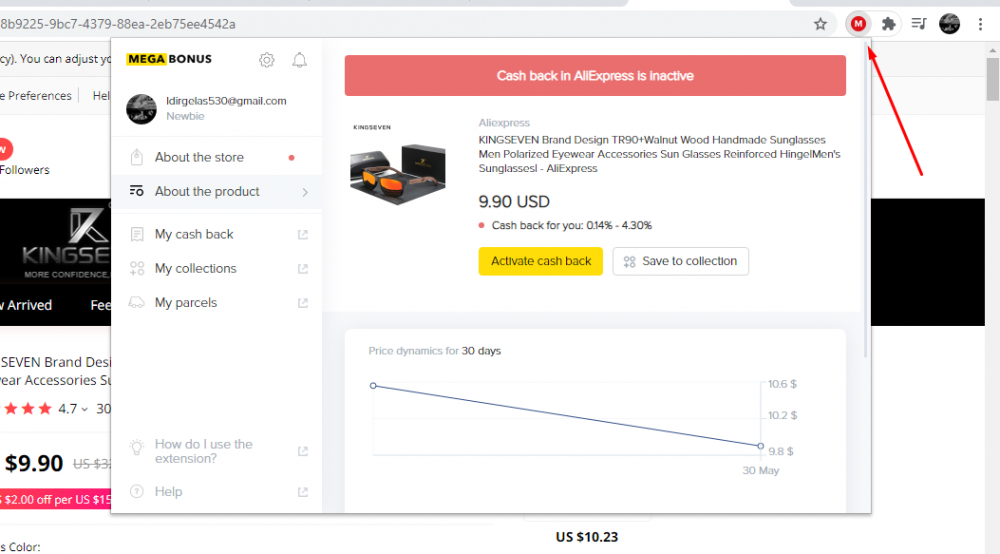Click external link icon beside My cash back
This screenshot has height=554, width=1000.
[303, 235]
